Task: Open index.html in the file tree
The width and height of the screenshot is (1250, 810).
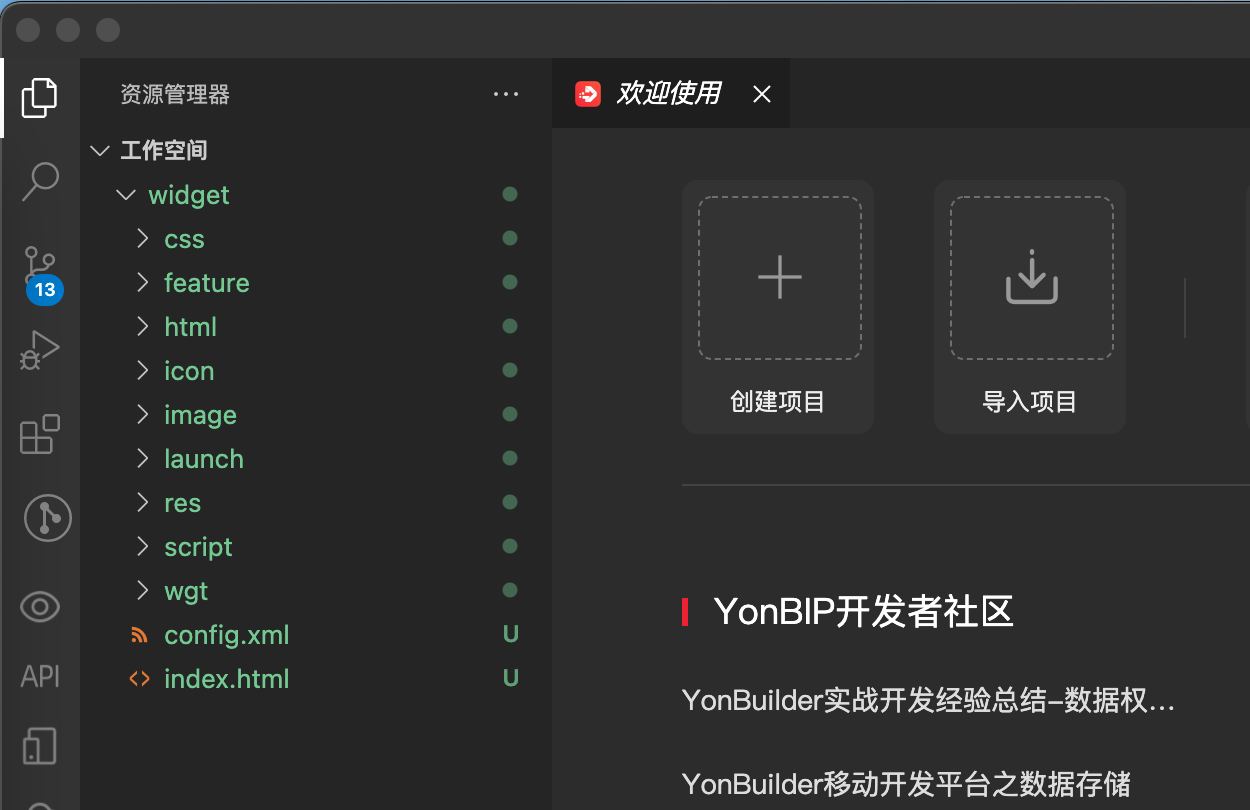Action: [226, 679]
